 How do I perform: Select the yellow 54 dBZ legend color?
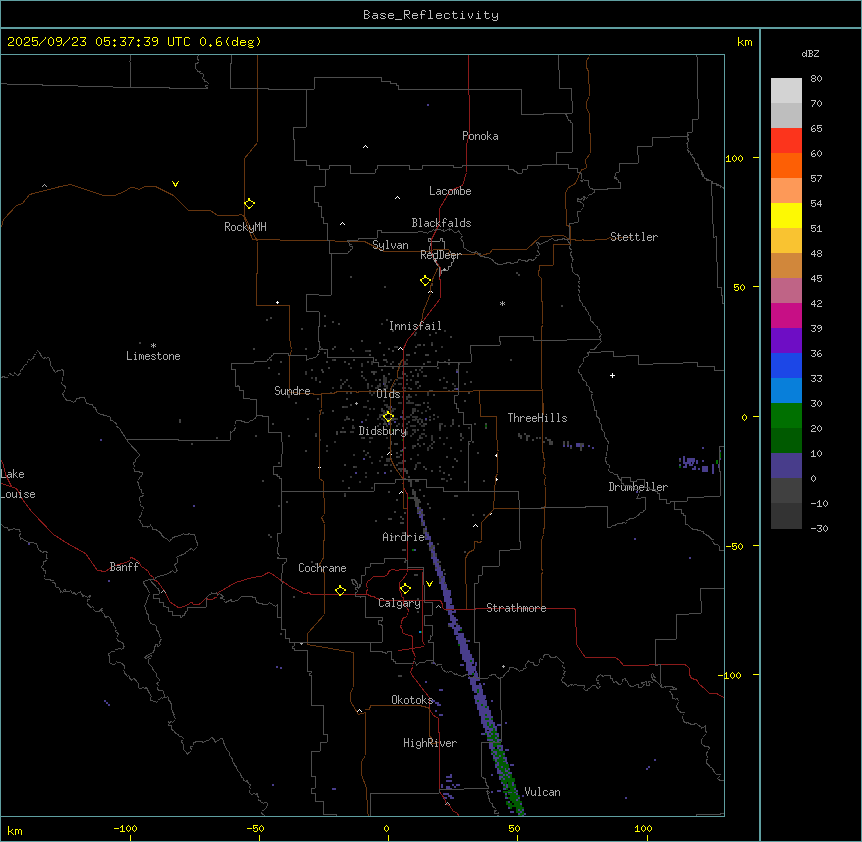click(786, 215)
